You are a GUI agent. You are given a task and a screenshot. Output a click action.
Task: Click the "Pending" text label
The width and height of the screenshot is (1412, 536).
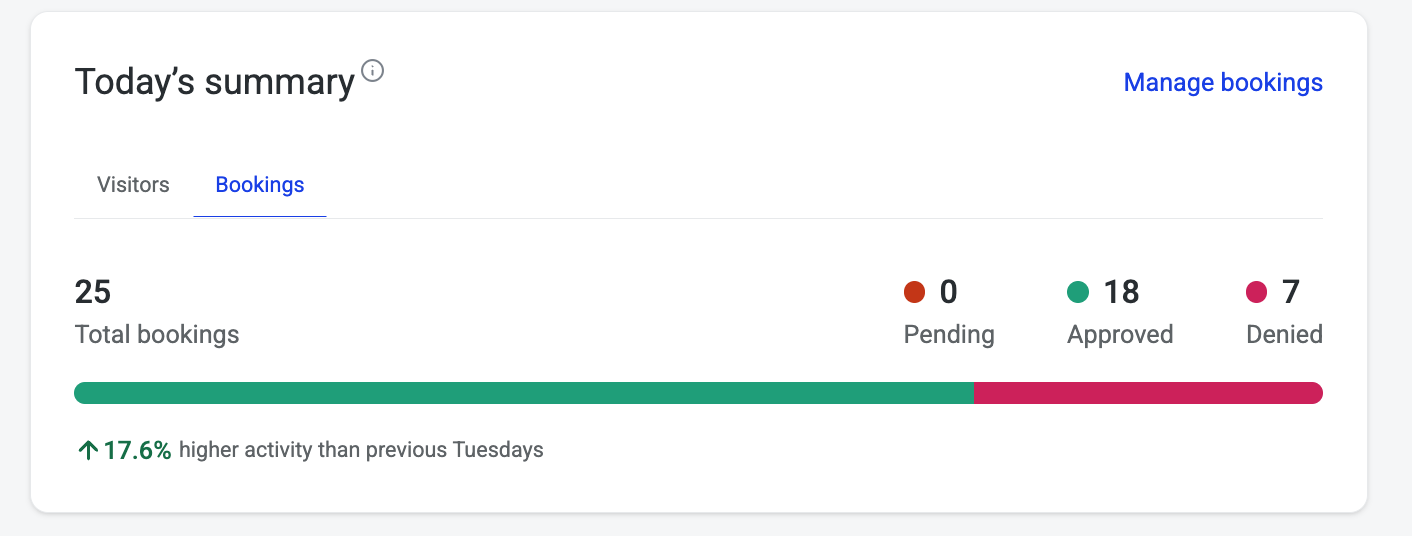(x=949, y=334)
